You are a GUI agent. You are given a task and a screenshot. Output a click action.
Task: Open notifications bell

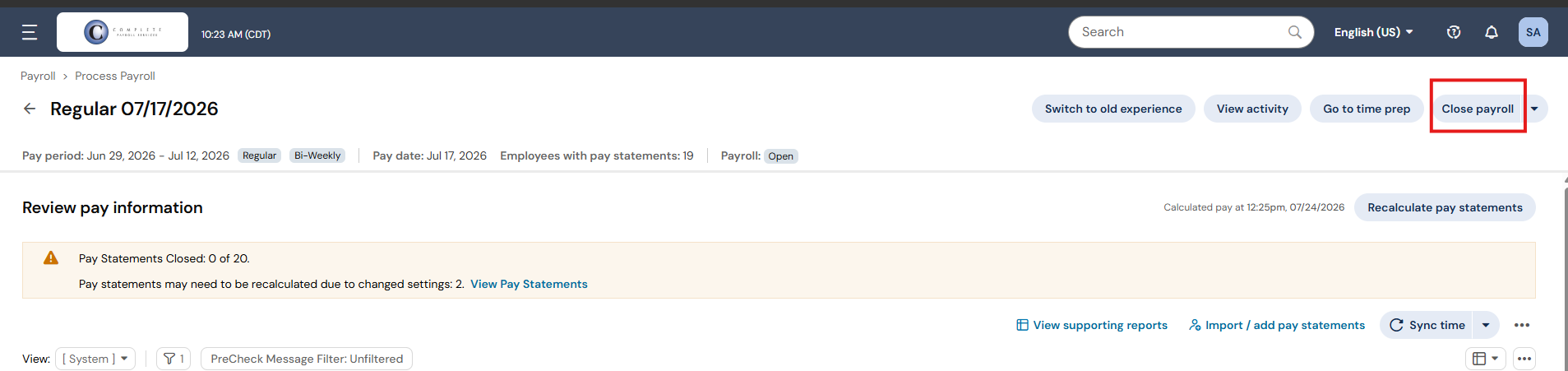(x=1492, y=32)
